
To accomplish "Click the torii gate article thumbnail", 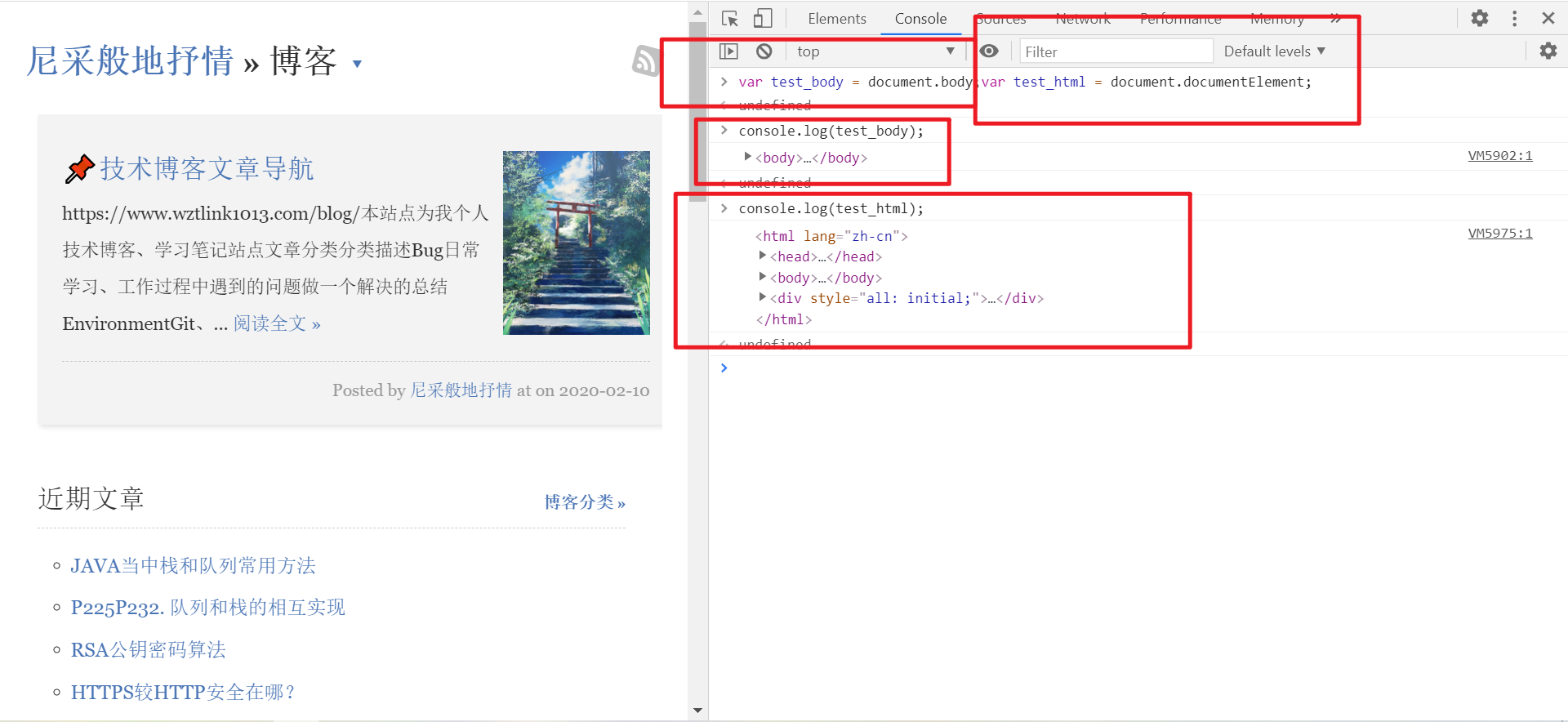I will 576,243.
